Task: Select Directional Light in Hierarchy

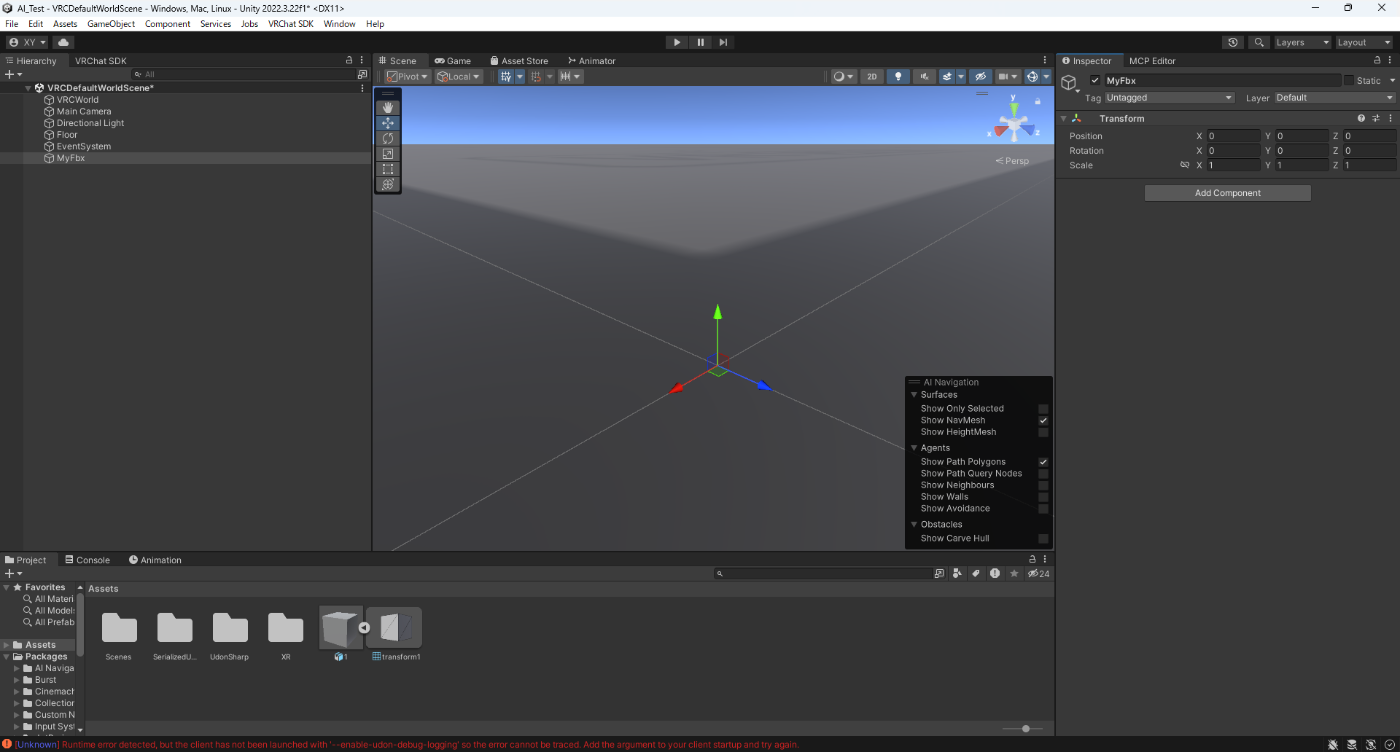Action: pyautogui.click(x=90, y=123)
